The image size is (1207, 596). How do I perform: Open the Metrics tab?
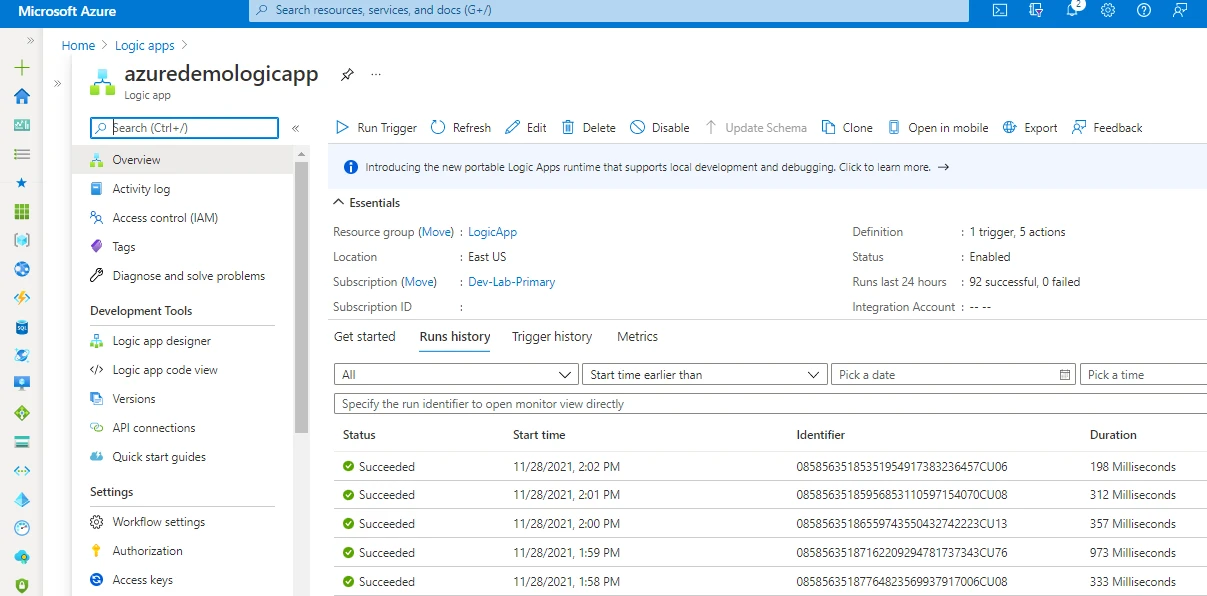coord(637,337)
